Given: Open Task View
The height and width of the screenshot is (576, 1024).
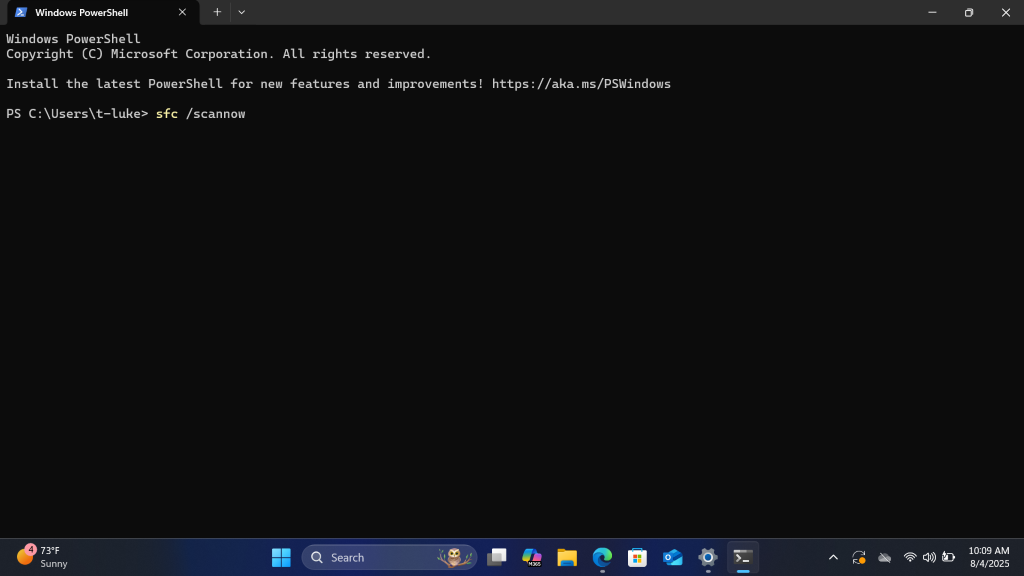Looking at the screenshot, I should [x=496, y=557].
